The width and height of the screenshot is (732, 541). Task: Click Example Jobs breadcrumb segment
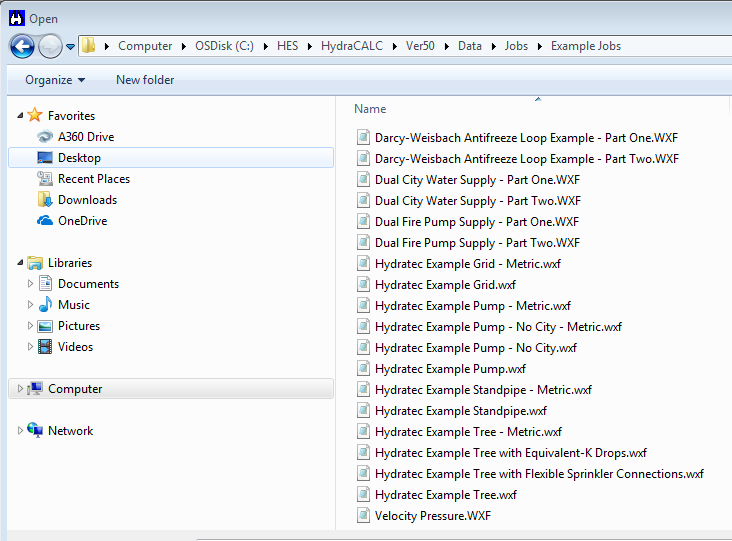tap(586, 46)
